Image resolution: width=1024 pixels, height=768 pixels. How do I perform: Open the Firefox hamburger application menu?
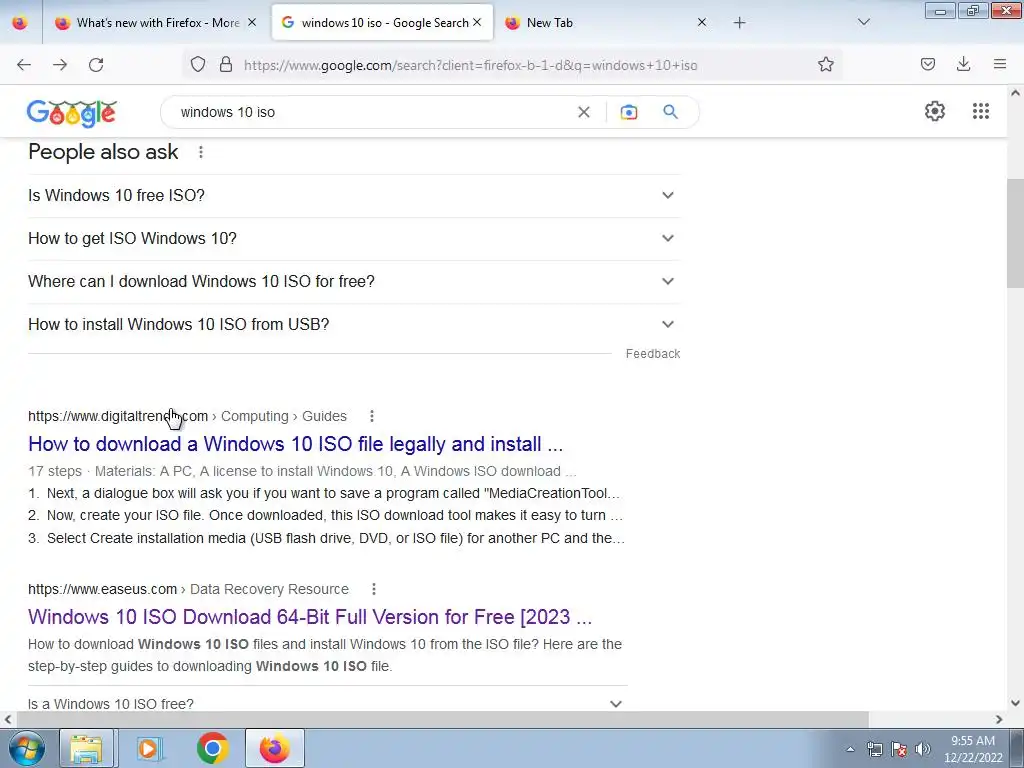click(x=1000, y=64)
